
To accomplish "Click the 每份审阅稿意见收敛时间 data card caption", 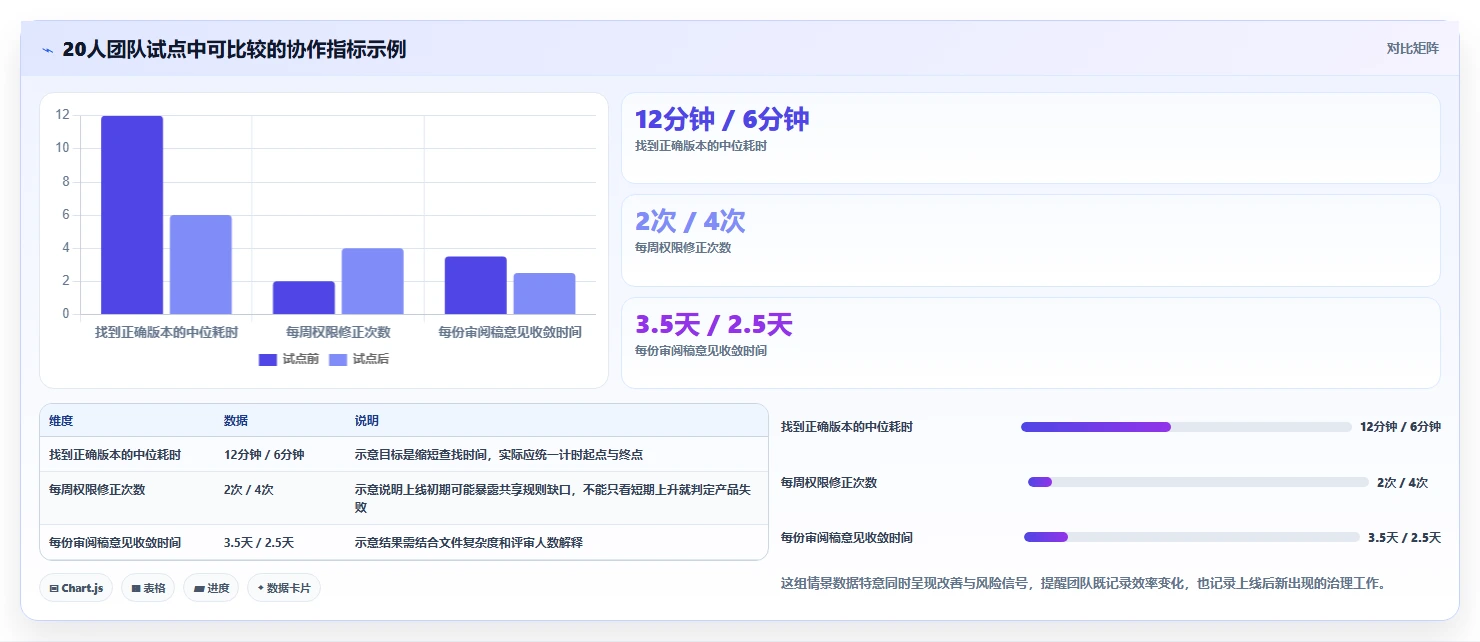I will click(701, 351).
